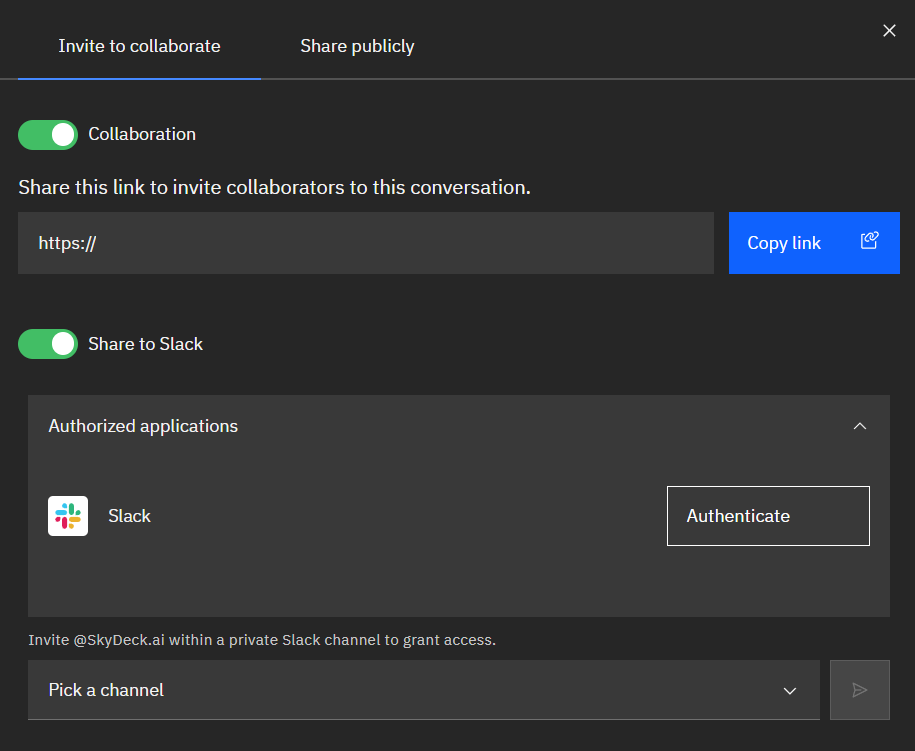The width and height of the screenshot is (915, 751).
Task: Click the Authorized applications section header
Action: pos(143,426)
